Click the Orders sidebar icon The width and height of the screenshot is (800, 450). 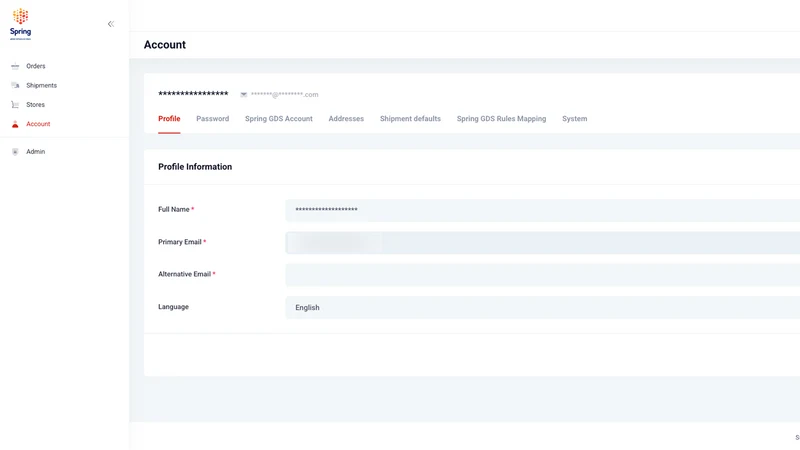pos(15,66)
